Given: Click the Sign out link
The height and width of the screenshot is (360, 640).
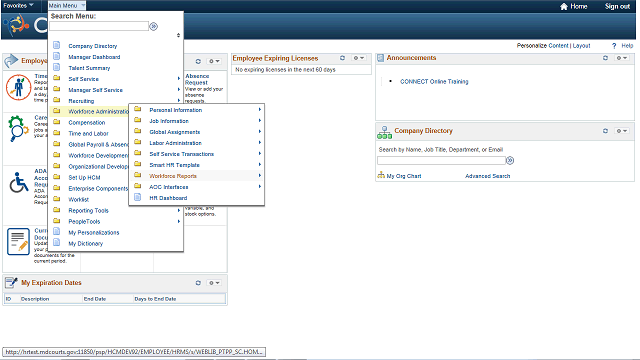Looking at the screenshot, I should tap(617, 6).
